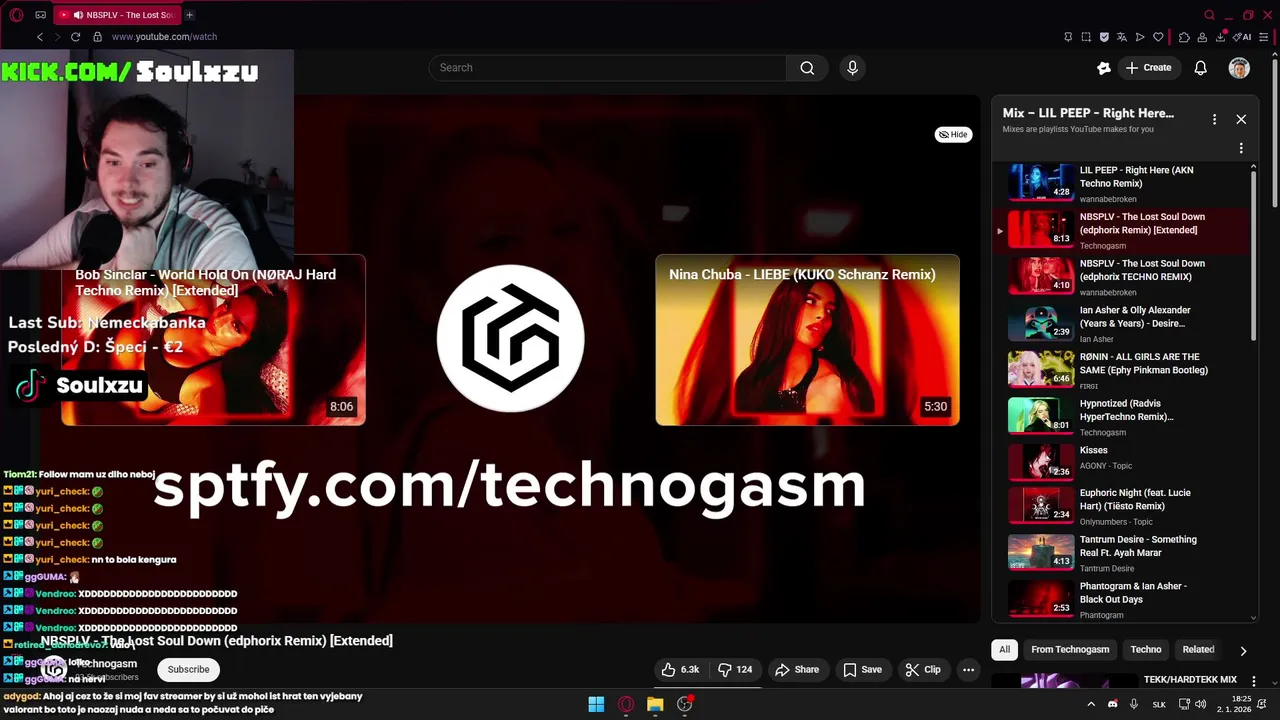The width and height of the screenshot is (1280, 720).
Task: Start voice search with the microphone
Action: [x=852, y=68]
